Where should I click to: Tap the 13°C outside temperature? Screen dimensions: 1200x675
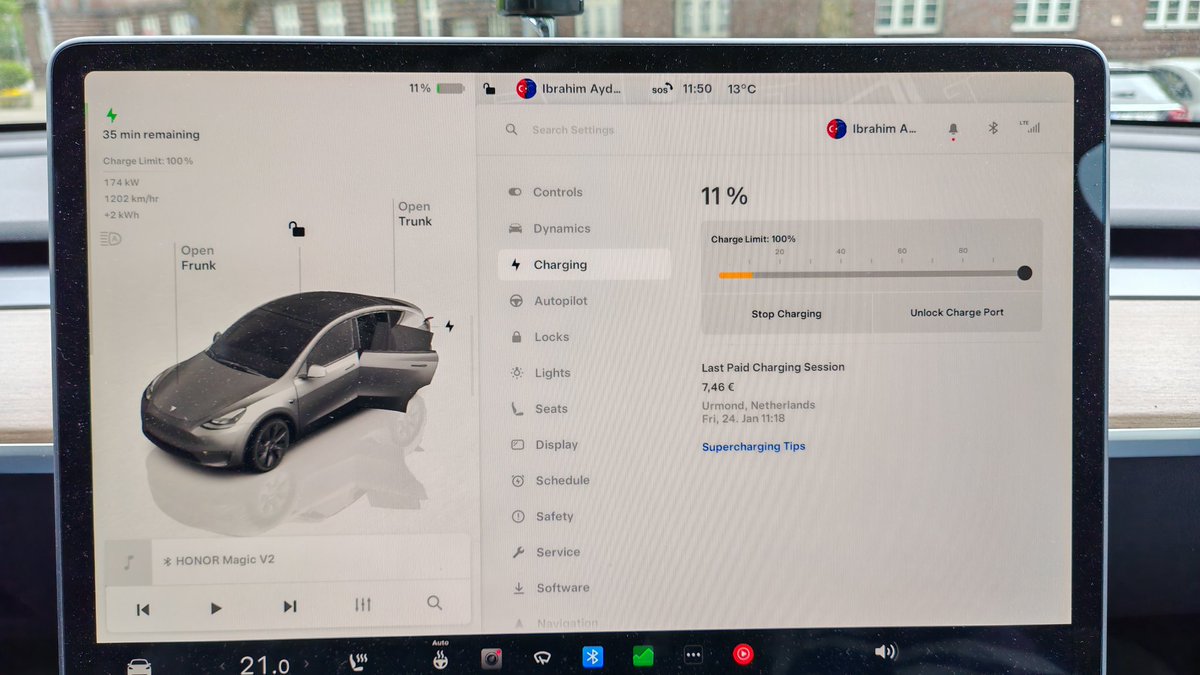pos(742,89)
